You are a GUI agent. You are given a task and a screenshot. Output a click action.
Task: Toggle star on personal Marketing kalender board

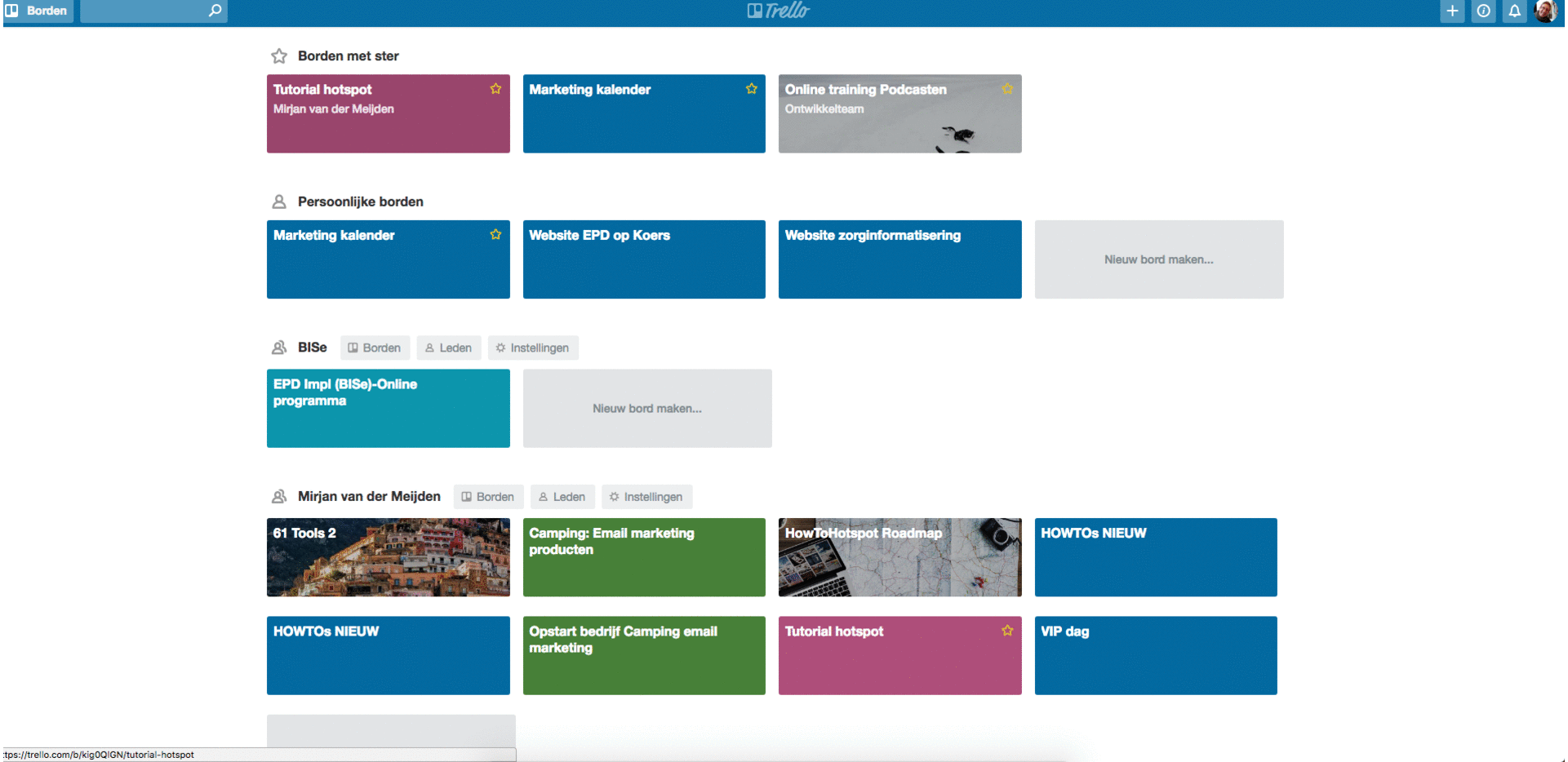click(x=495, y=235)
